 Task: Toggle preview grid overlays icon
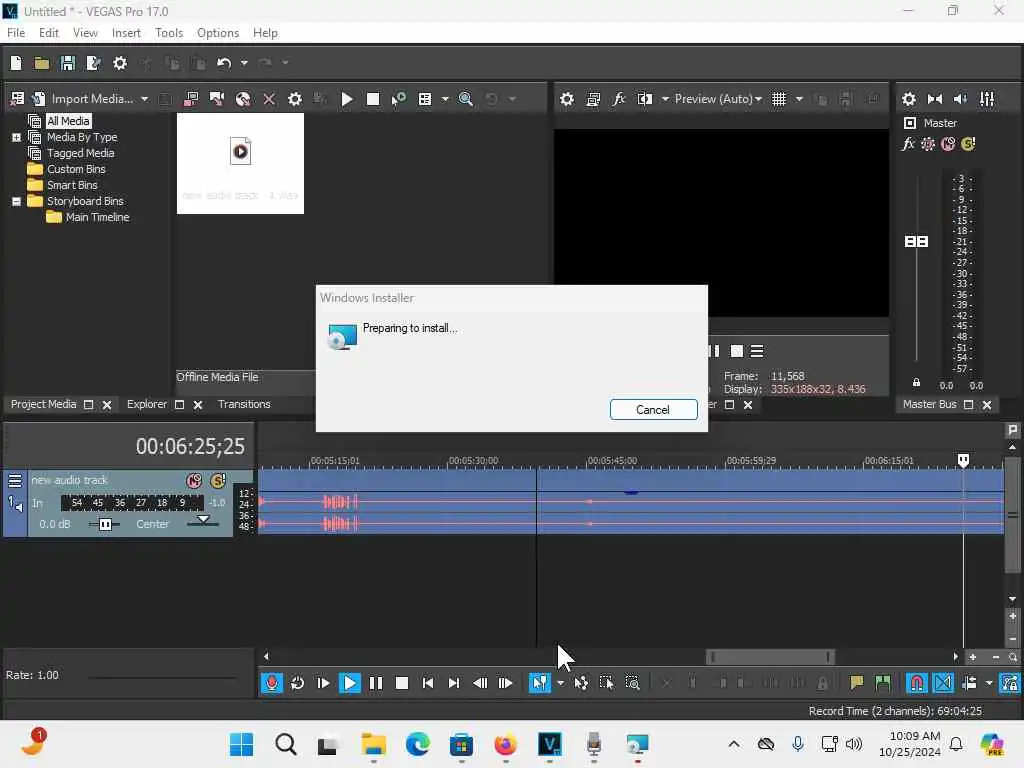(779, 99)
